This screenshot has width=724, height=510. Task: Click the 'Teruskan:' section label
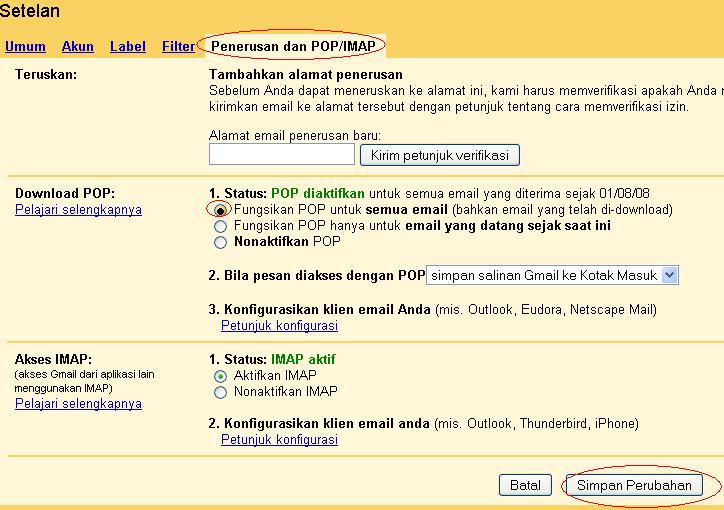(46, 74)
